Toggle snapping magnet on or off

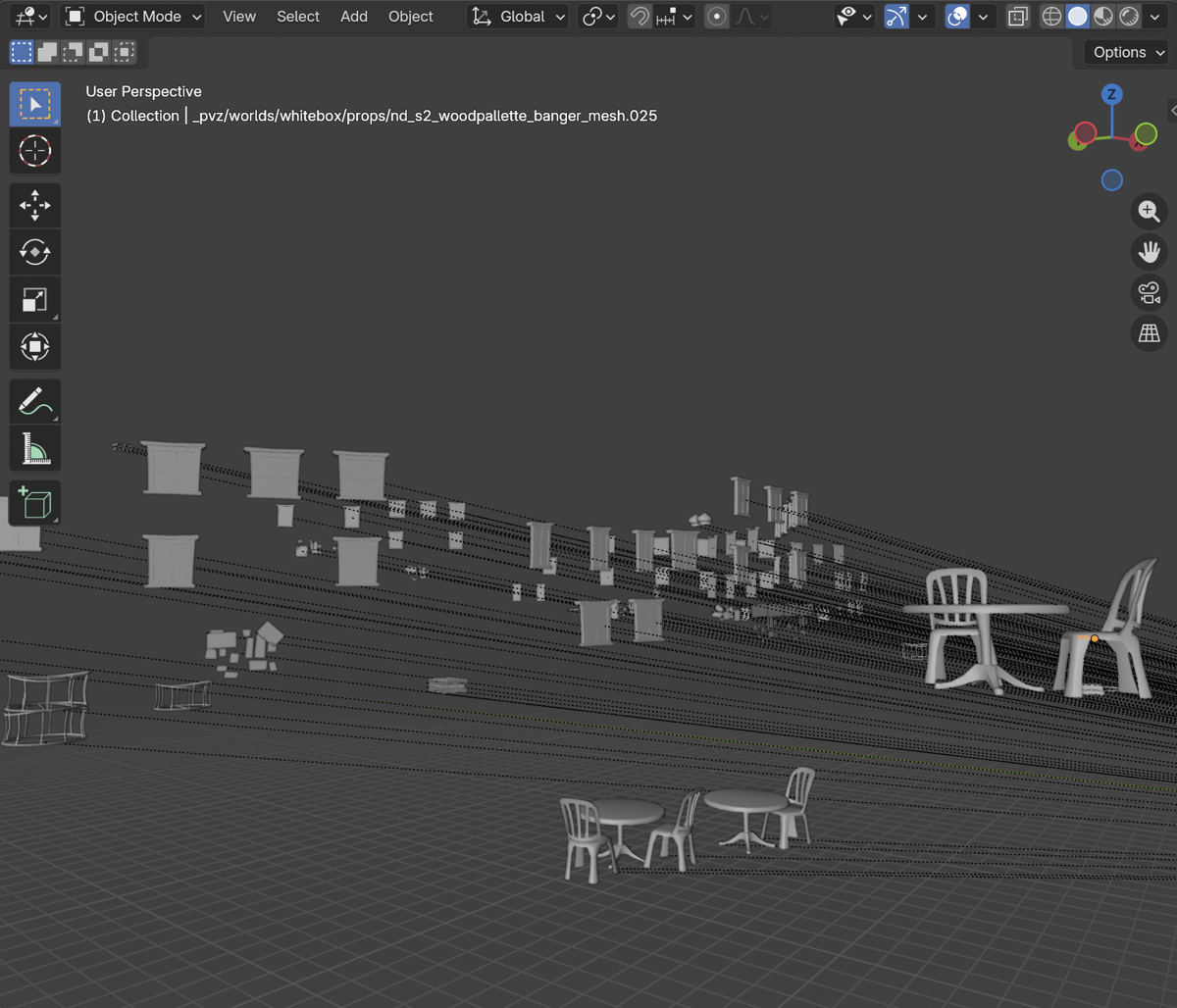(640, 17)
